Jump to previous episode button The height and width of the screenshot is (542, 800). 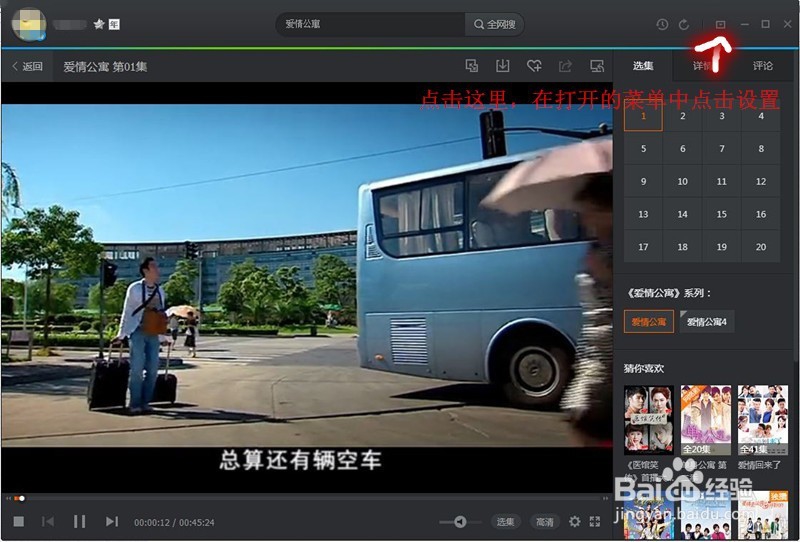click(x=48, y=521)
